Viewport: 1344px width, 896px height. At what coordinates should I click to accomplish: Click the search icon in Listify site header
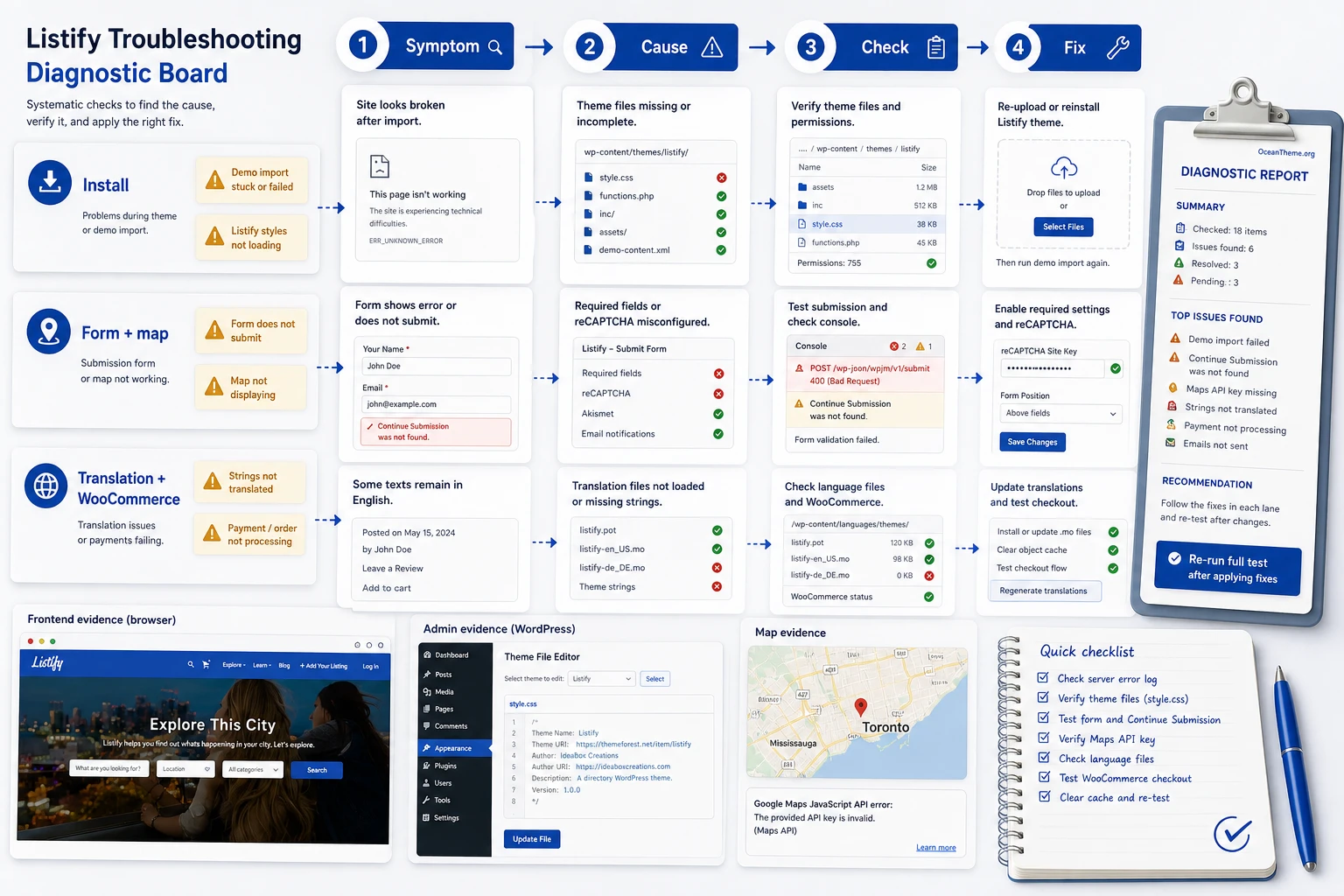pyautogui.click(x=191, y=665)
